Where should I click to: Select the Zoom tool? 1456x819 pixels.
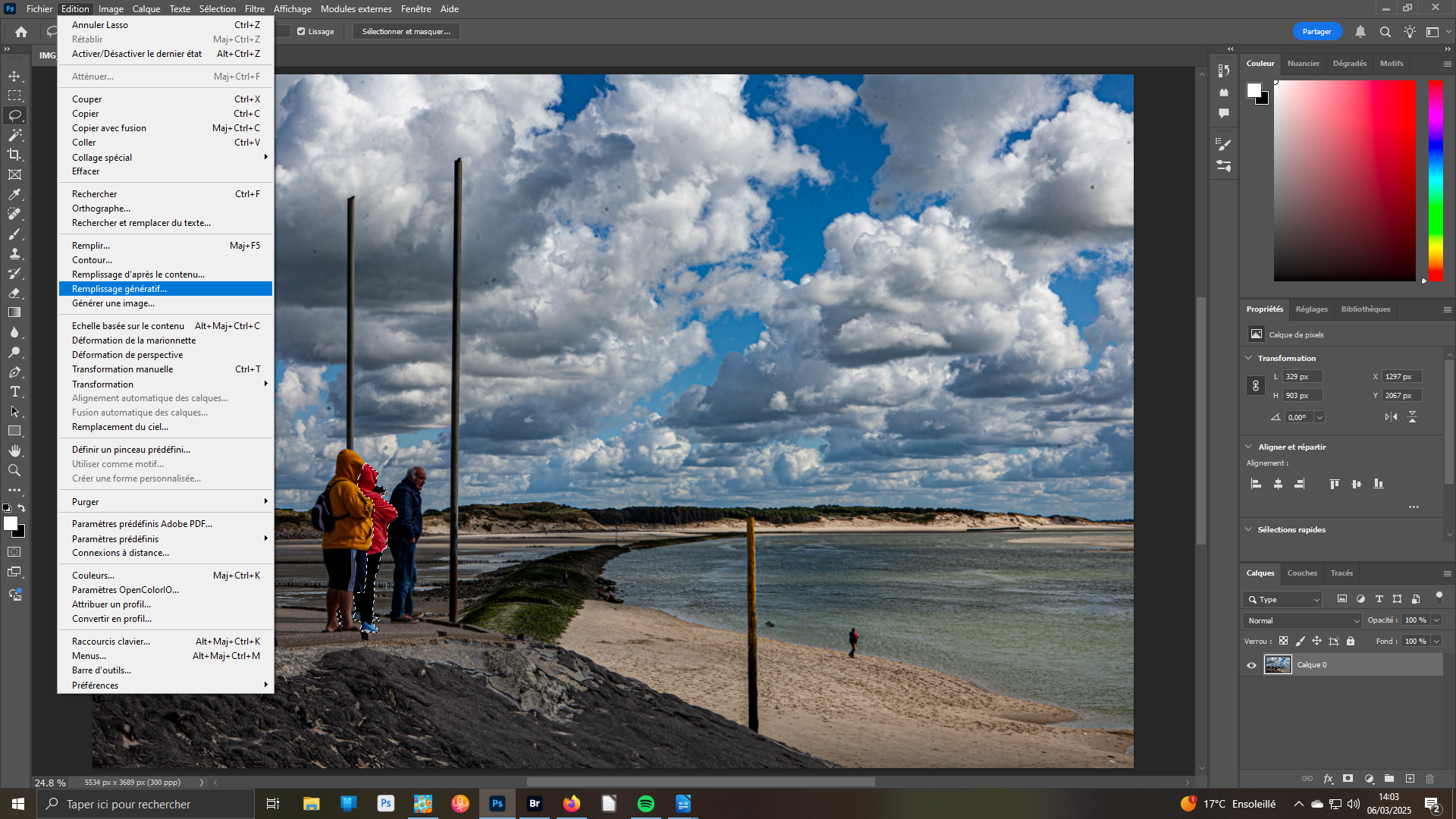coord(14,471)
